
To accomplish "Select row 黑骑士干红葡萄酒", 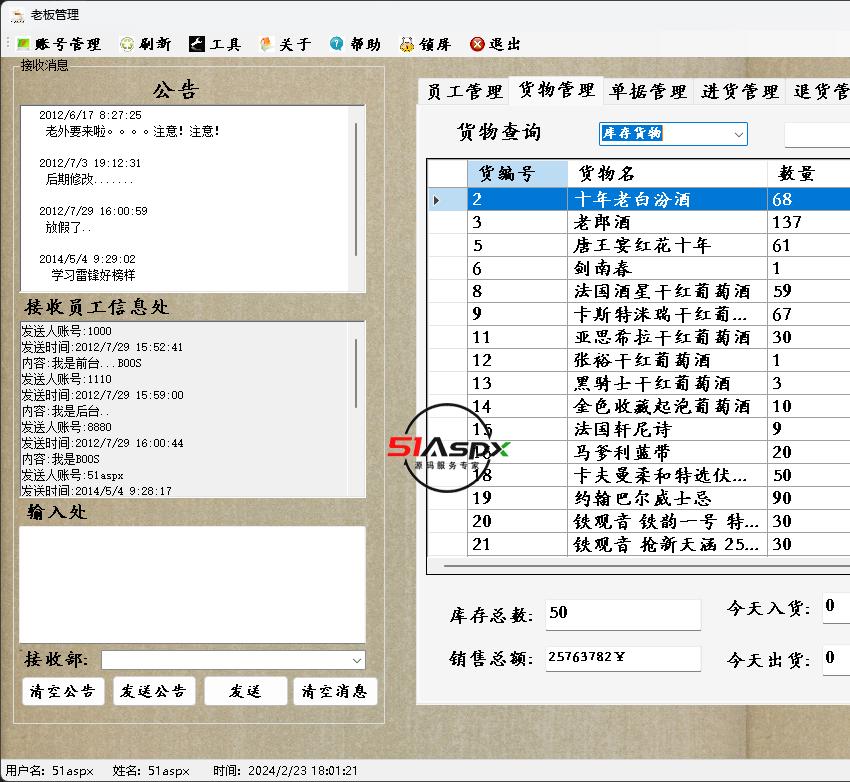I will [x=639, y=383].
